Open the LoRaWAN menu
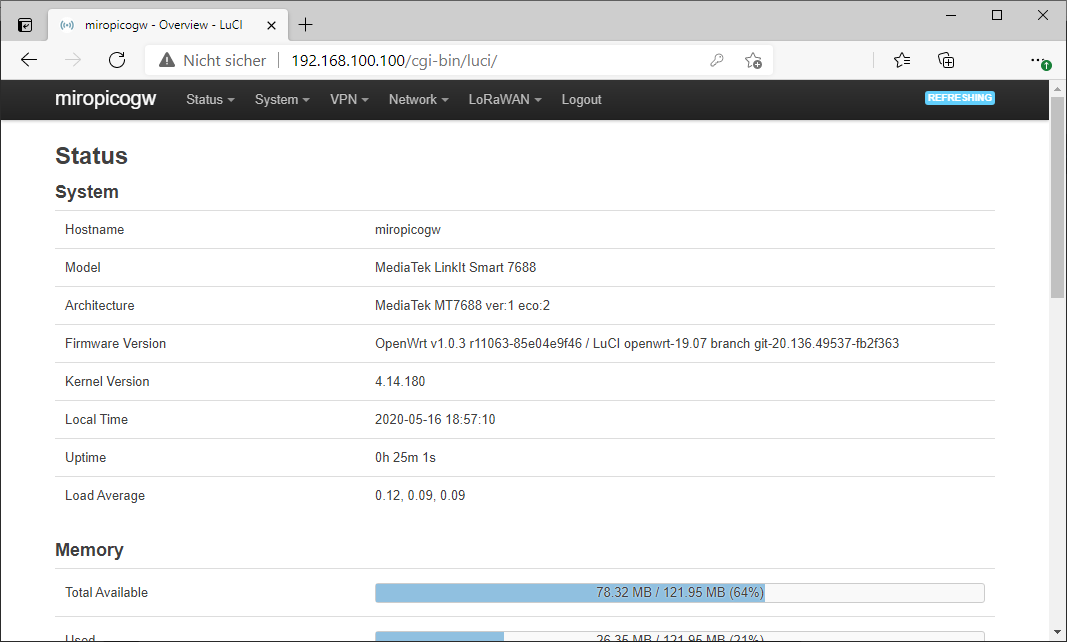Viewport: 1067px width, 642px height. click(505, 100)
